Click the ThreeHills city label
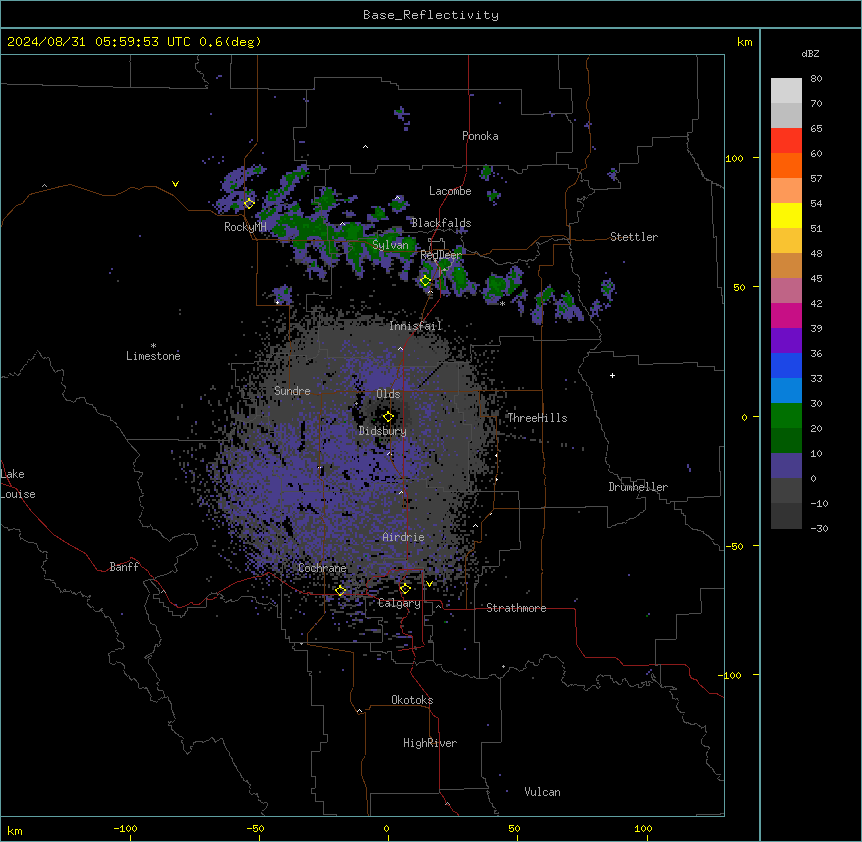862x842 pixels. point(537,418)
